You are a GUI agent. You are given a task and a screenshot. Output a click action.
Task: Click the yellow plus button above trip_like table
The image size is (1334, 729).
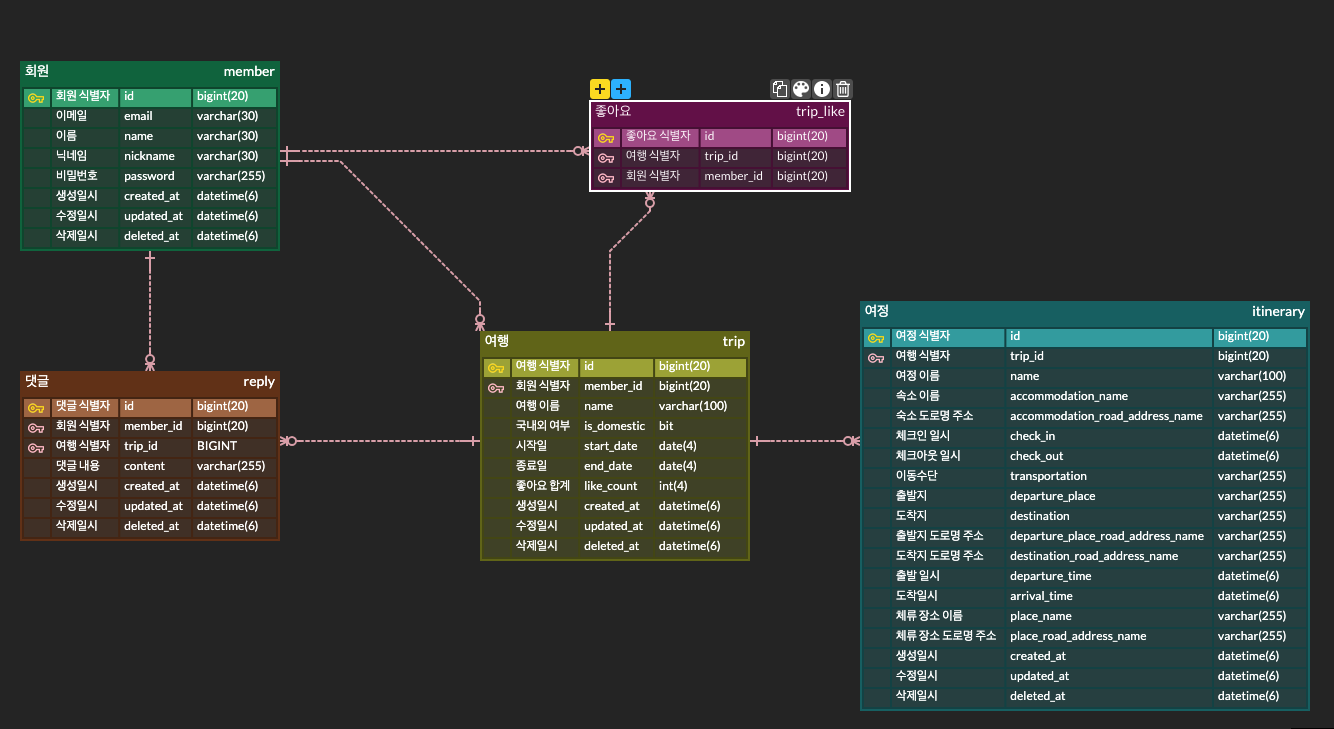pyautogui.click(x=600, y=89)
